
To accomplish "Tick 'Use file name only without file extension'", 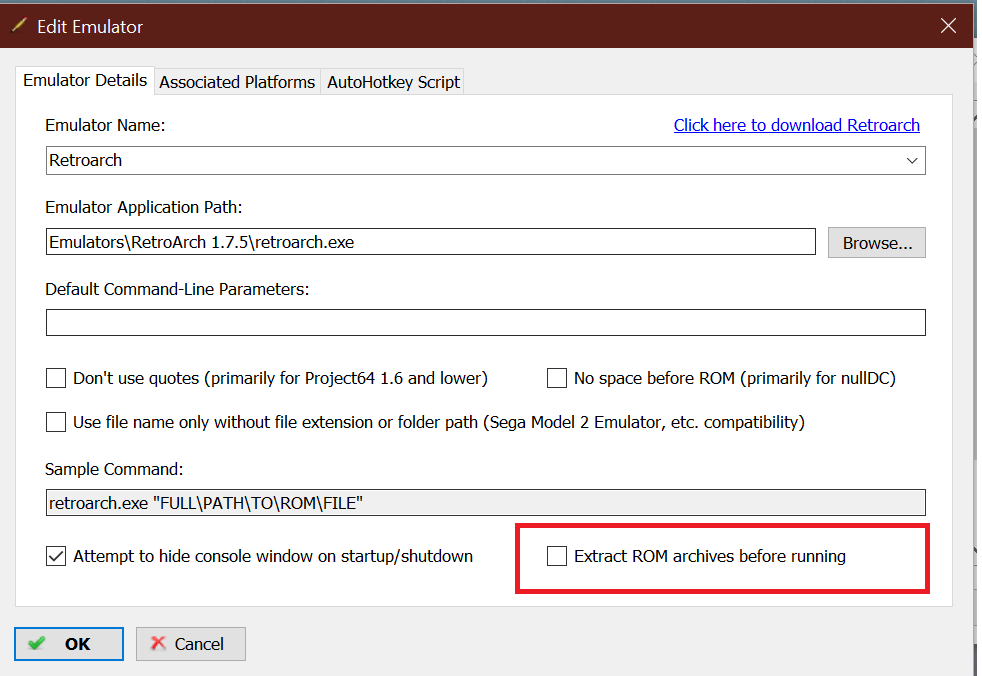I will [56, 422].
